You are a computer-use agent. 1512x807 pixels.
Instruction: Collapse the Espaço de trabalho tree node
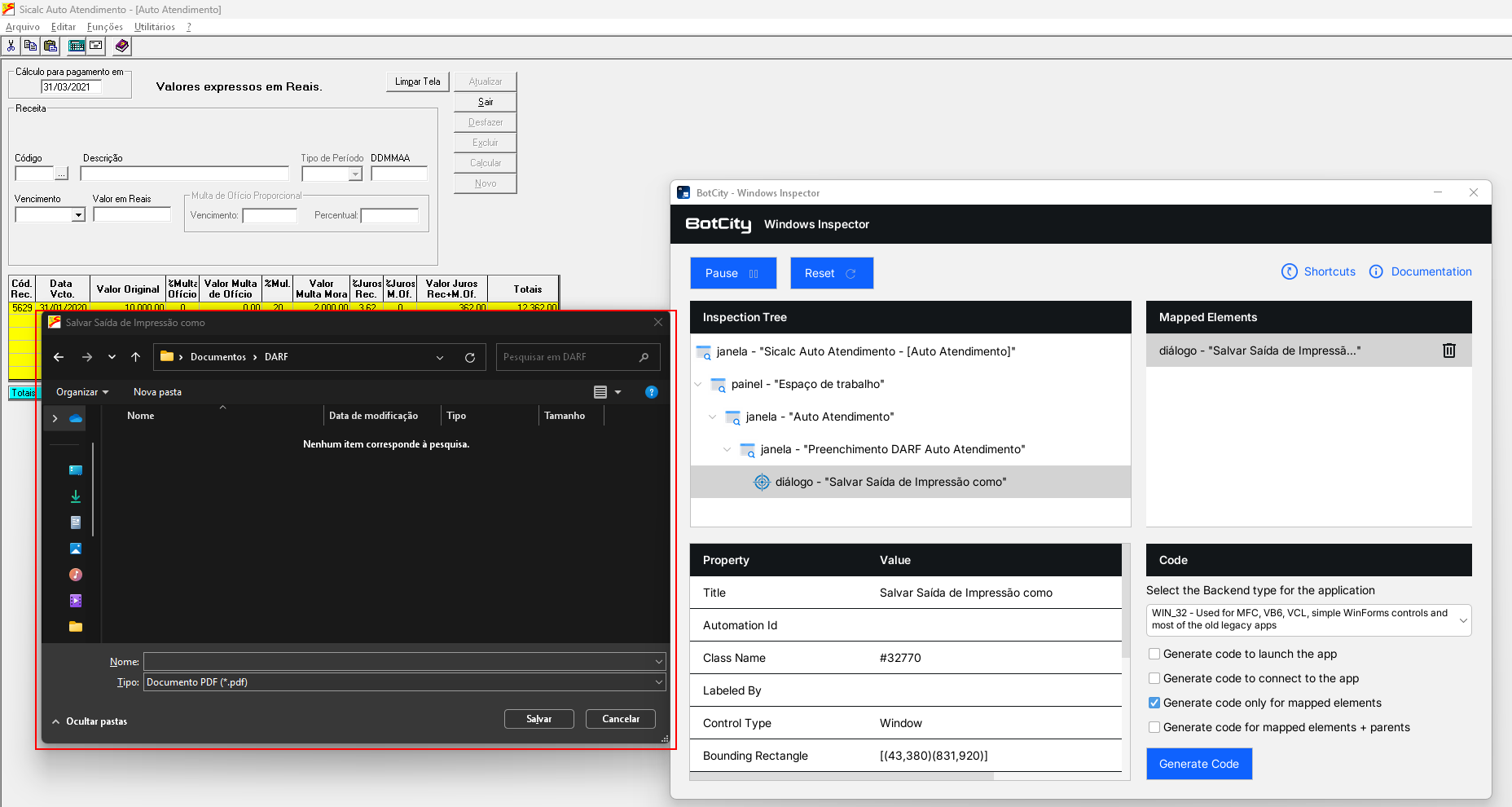click(698, 384)
